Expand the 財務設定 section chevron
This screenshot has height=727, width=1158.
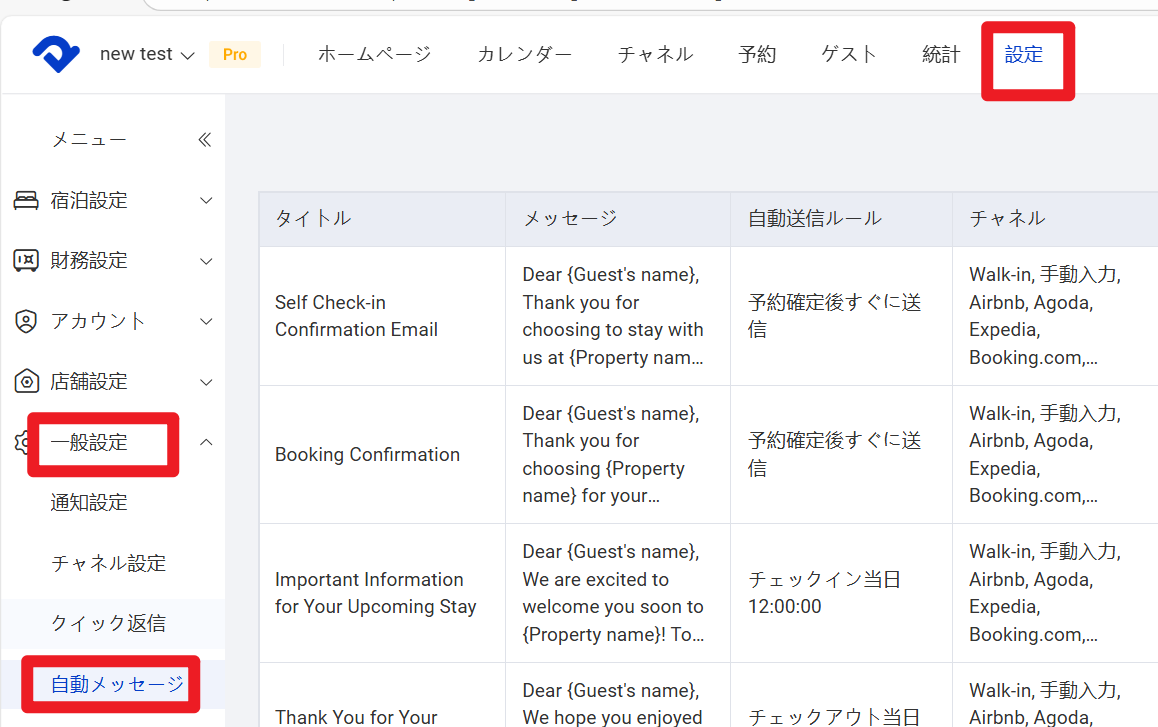click(x=206, y=261)
